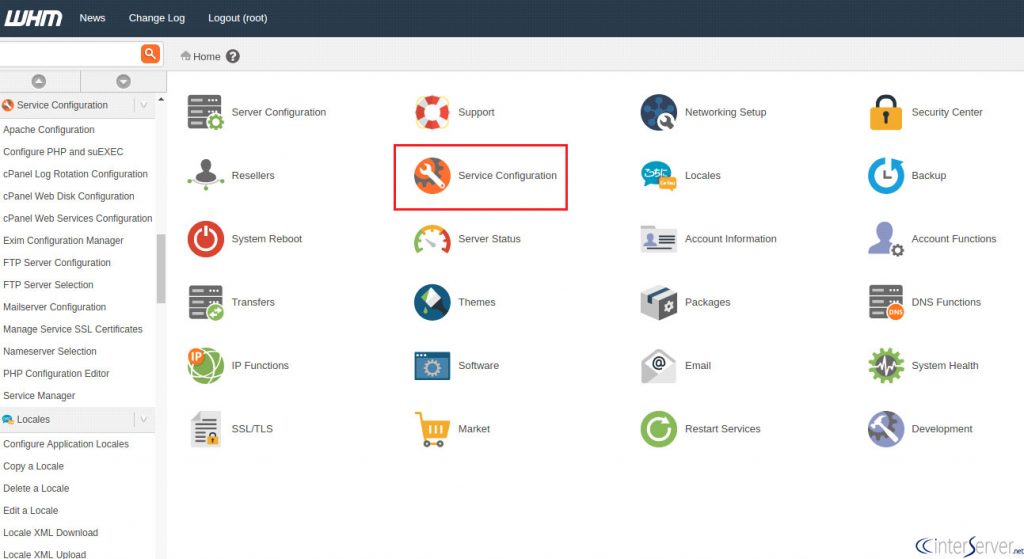Open the SSL/TLS certificate icon
Viewport: 1024px width, 559px height.
point(206,429)
